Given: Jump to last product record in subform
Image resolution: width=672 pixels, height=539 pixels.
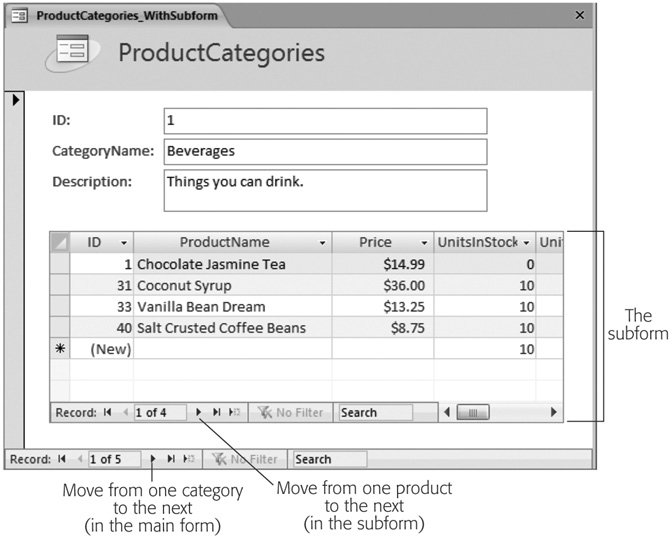Looking at the screenshot, I should [216, 412].
